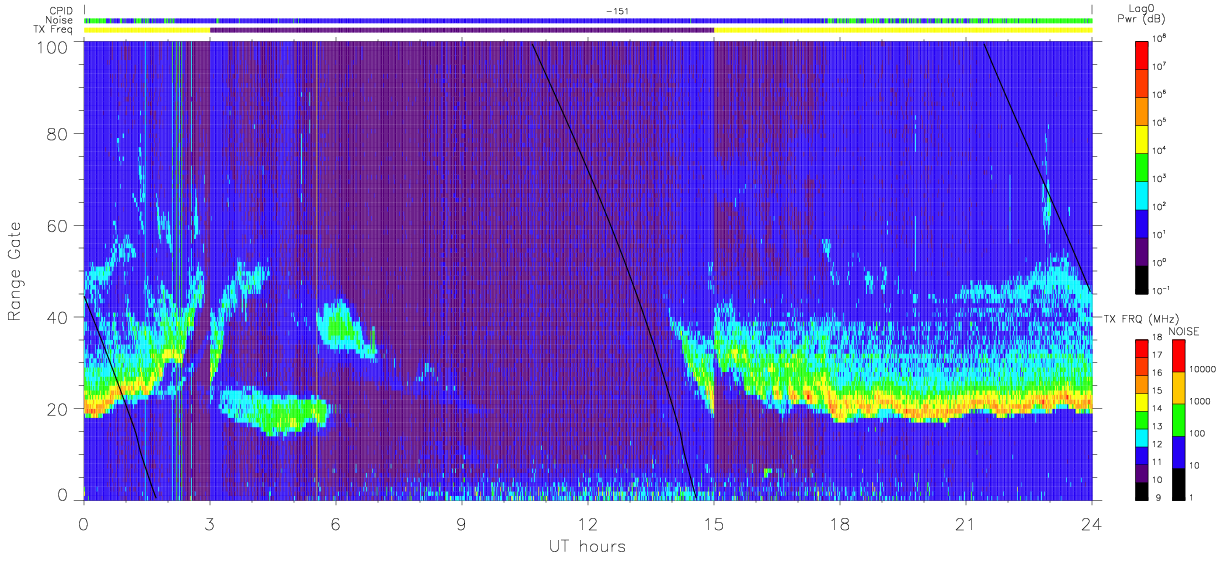Viewport: 1228px width, 567px height.
Task: Select the black segment of the NOISE colorbar
Action: [x=1179, y=483]
